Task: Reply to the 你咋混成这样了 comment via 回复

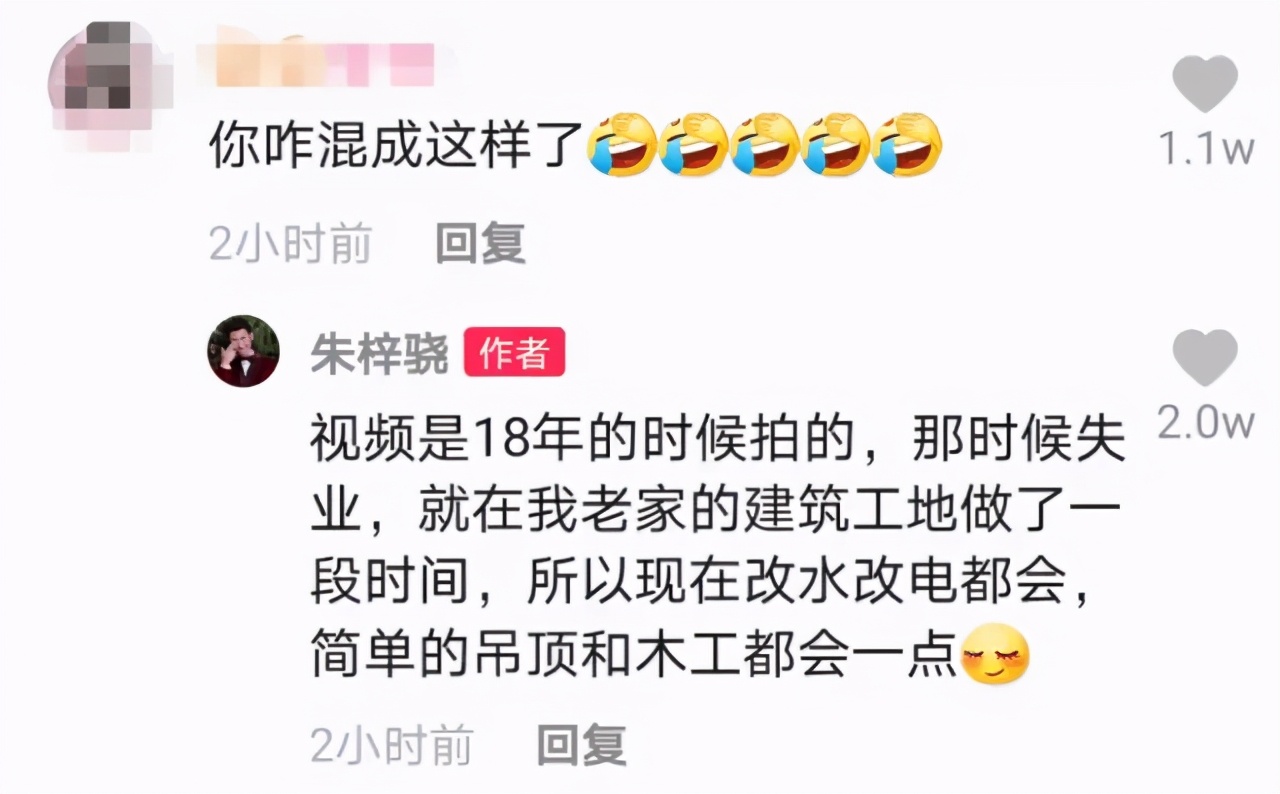Action: tap(481, 244)
